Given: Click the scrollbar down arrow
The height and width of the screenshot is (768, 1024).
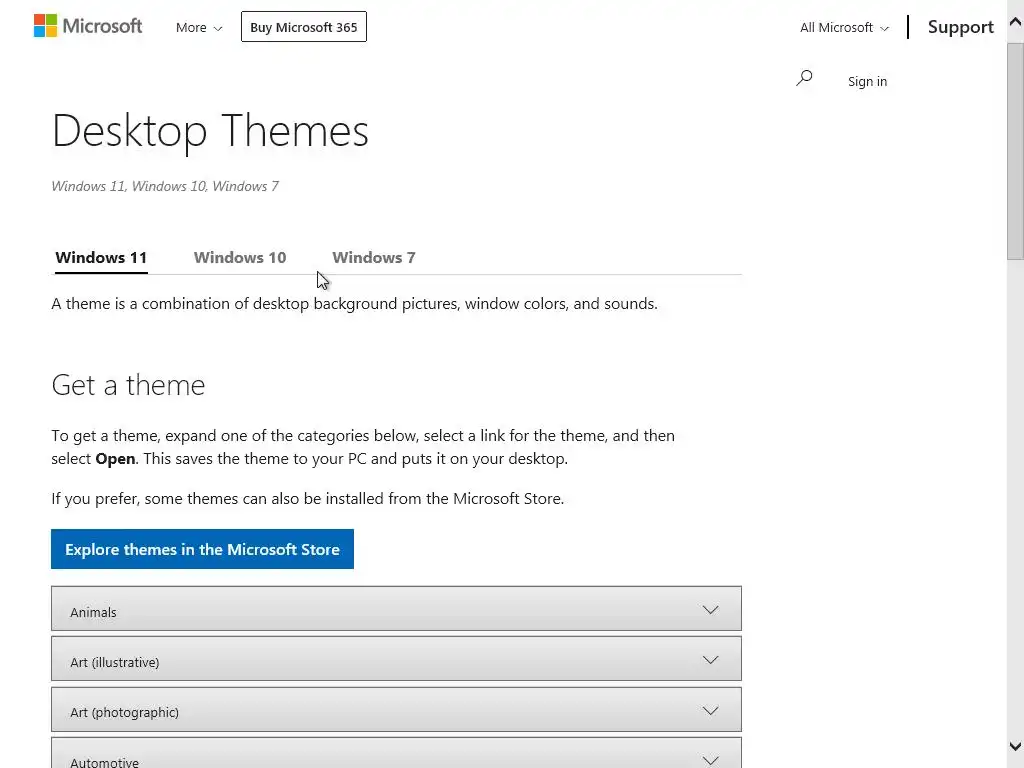Looking at the screenshot, I should 1015,746.
